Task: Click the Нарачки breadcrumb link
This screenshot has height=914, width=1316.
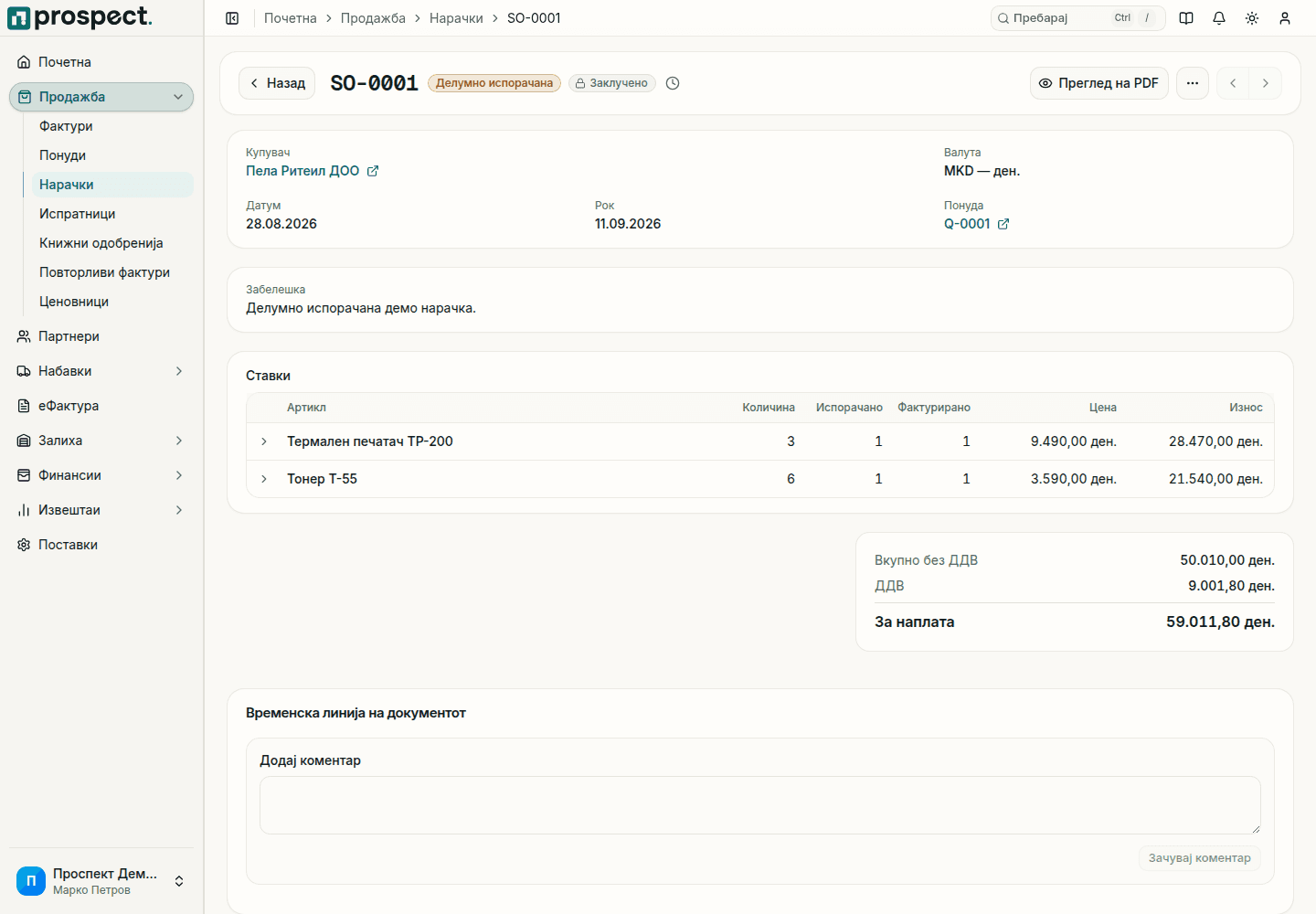Action: [456, 18]
